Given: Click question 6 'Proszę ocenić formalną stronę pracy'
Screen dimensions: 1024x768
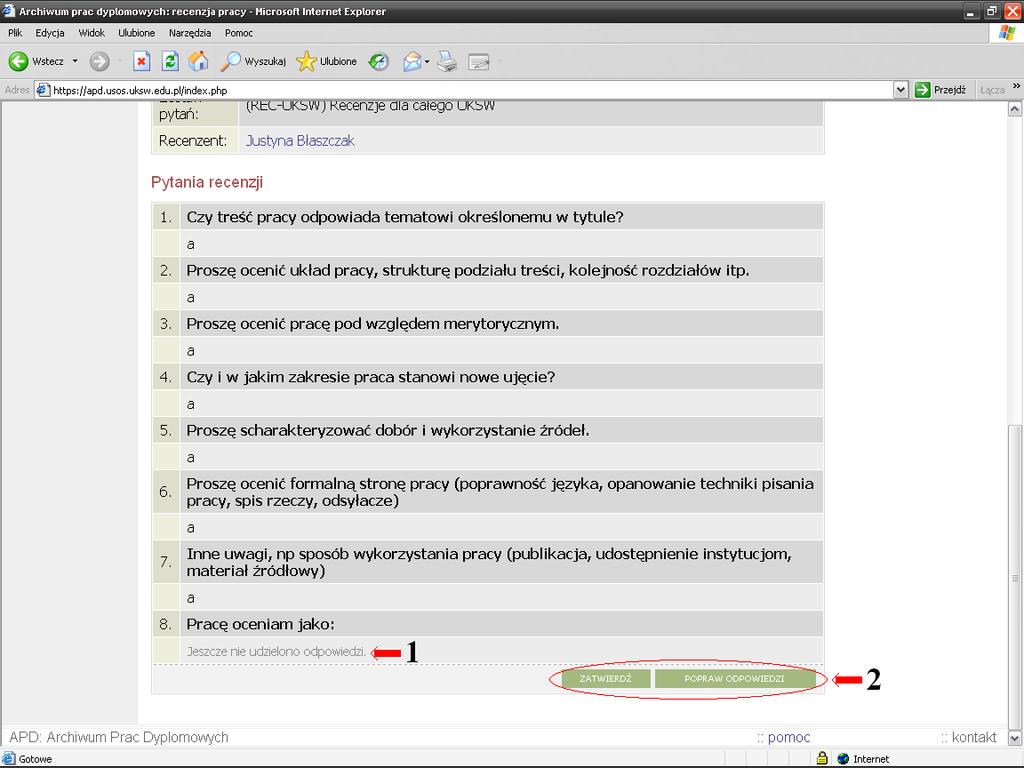Looking at the screenshot, I should click(x=500, y=492).
